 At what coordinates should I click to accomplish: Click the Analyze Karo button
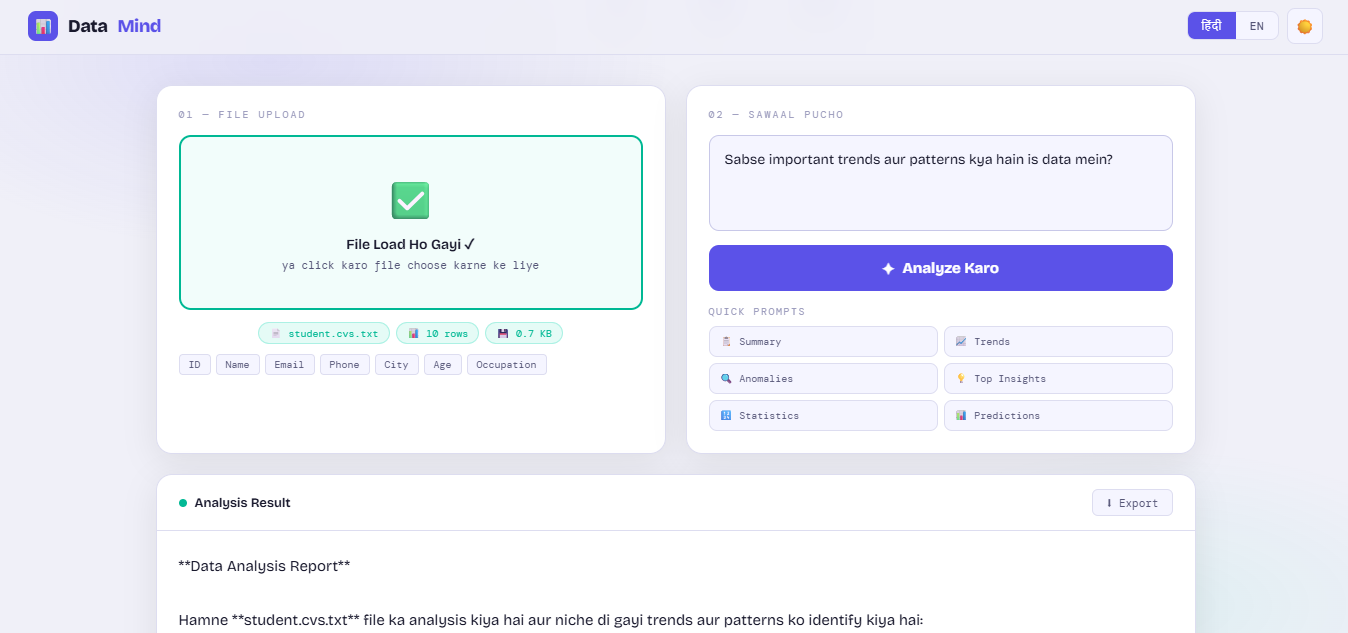point(940,268)
